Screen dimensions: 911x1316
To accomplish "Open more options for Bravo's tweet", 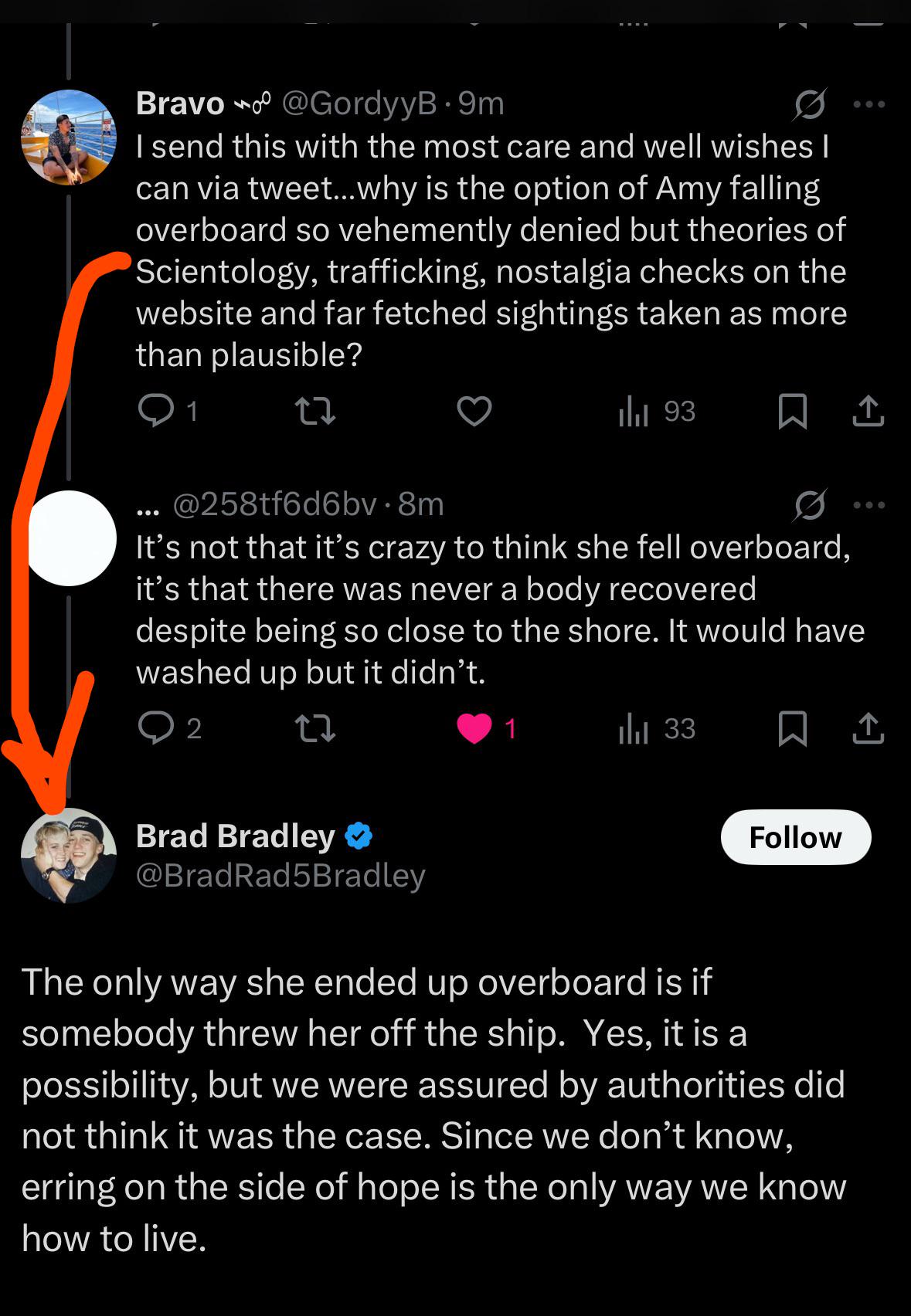I will coord(869,104).
